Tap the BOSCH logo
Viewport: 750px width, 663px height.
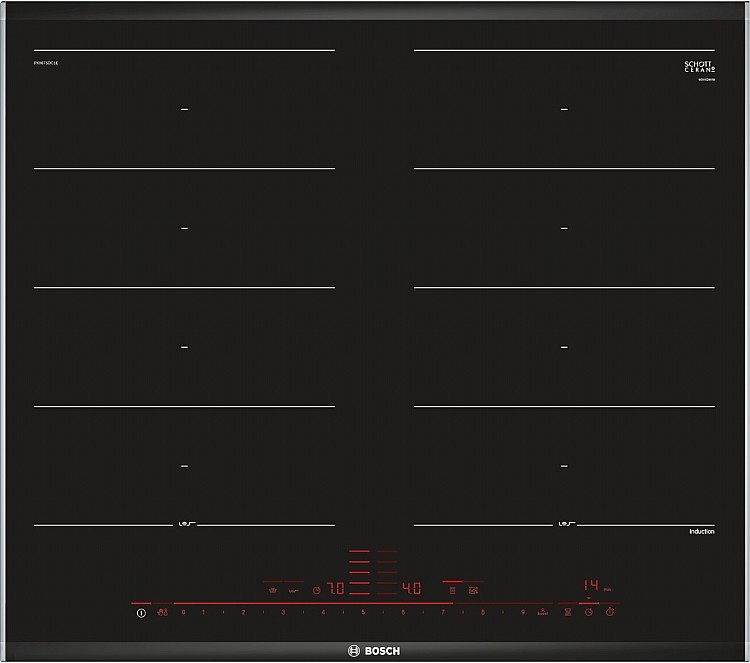click(x=374, y=651)
